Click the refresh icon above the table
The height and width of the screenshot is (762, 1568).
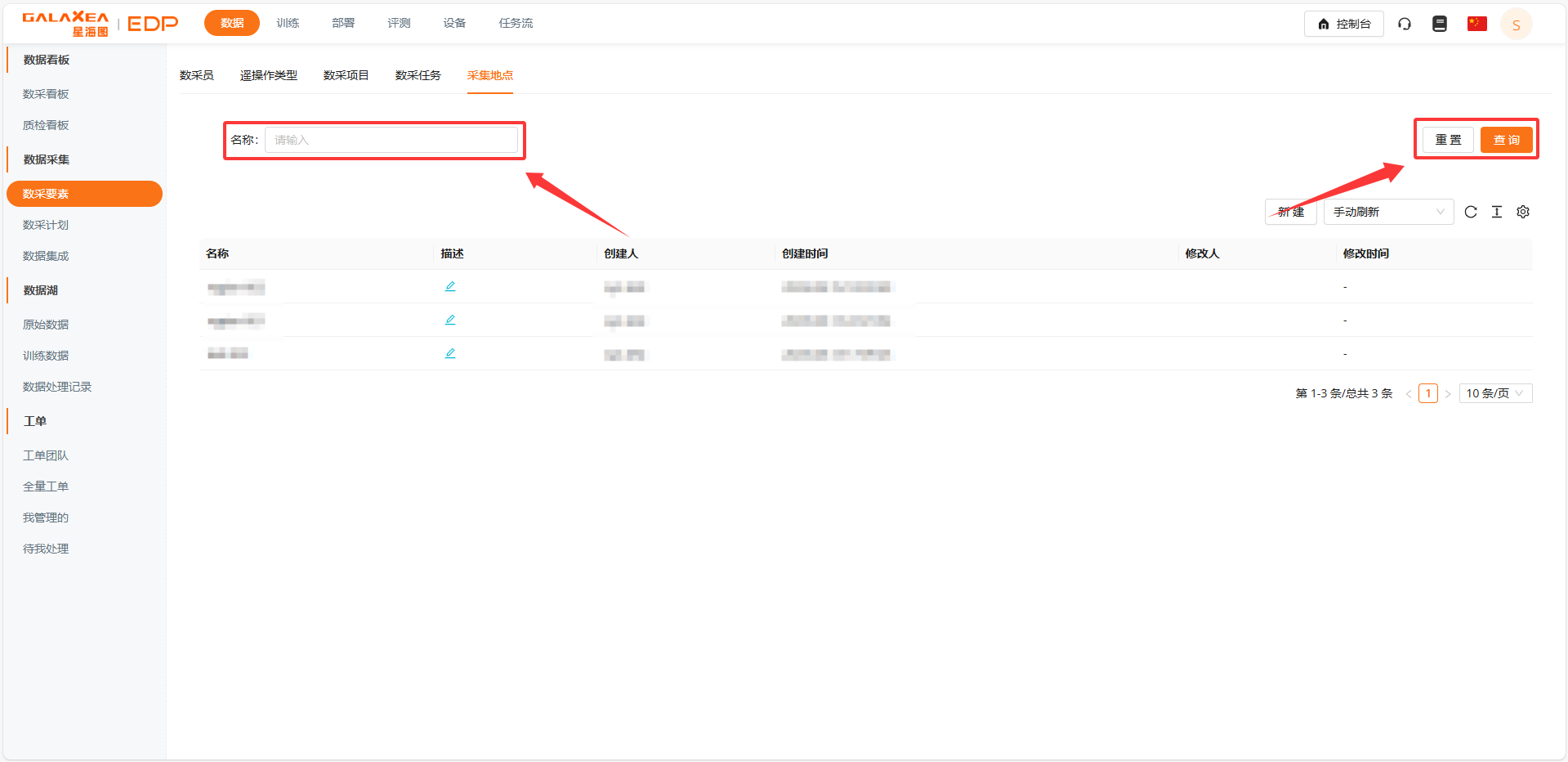click(1470, 212)
